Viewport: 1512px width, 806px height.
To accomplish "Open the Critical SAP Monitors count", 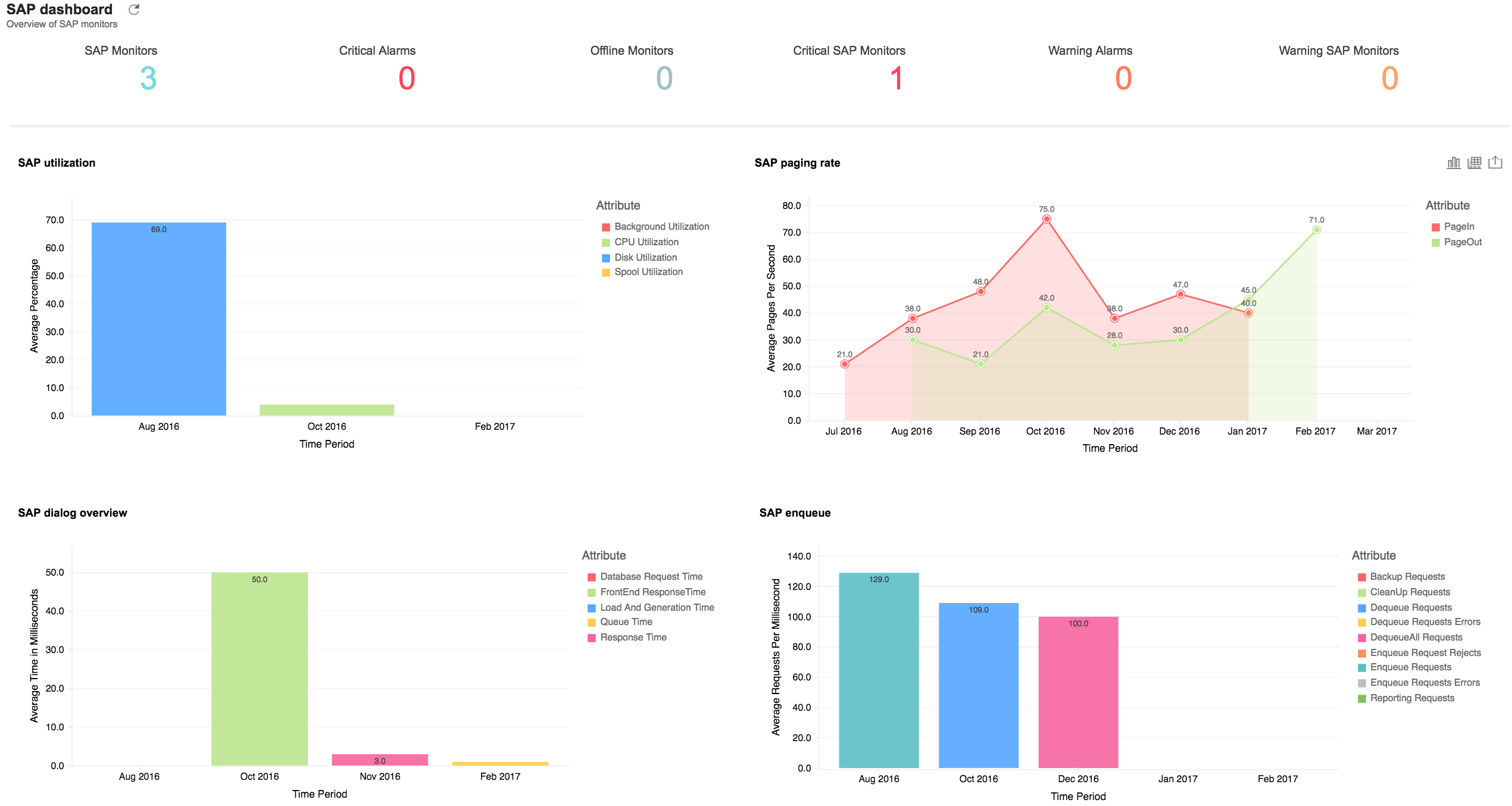I will [896, 79].
